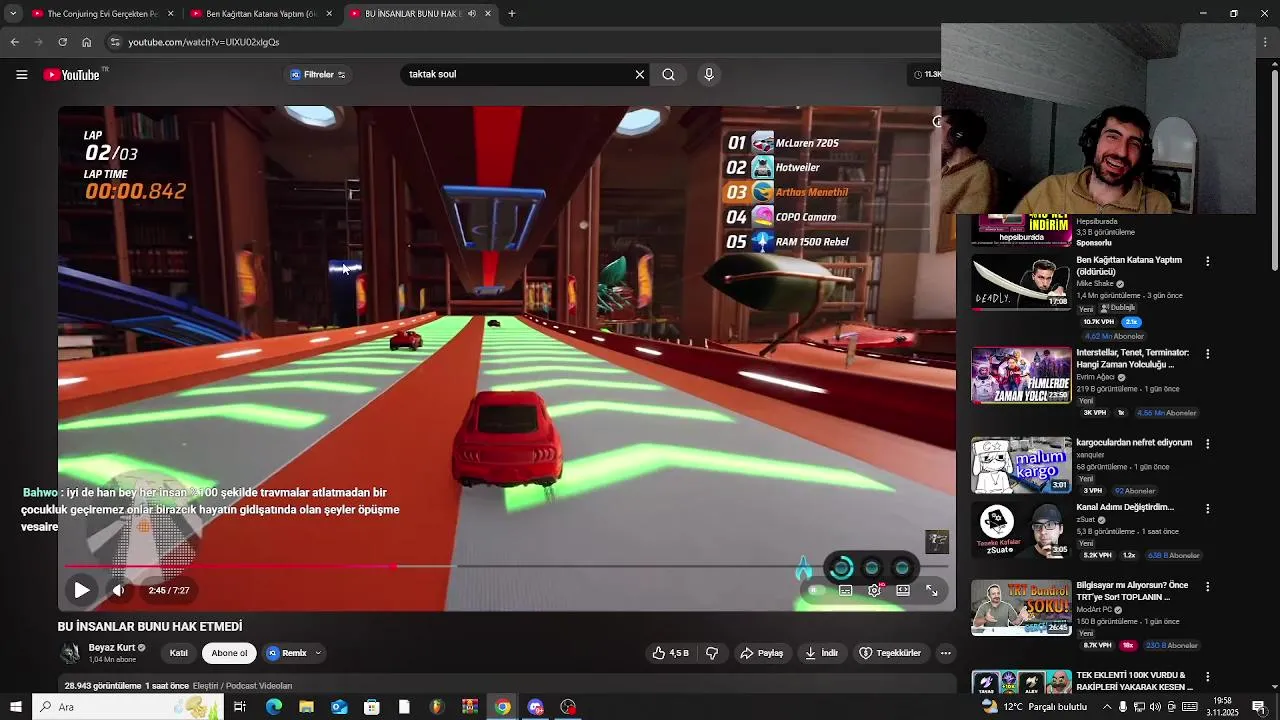
Task: Open Evrim Ağacı channel link
Action: (x=1095, y=377)
